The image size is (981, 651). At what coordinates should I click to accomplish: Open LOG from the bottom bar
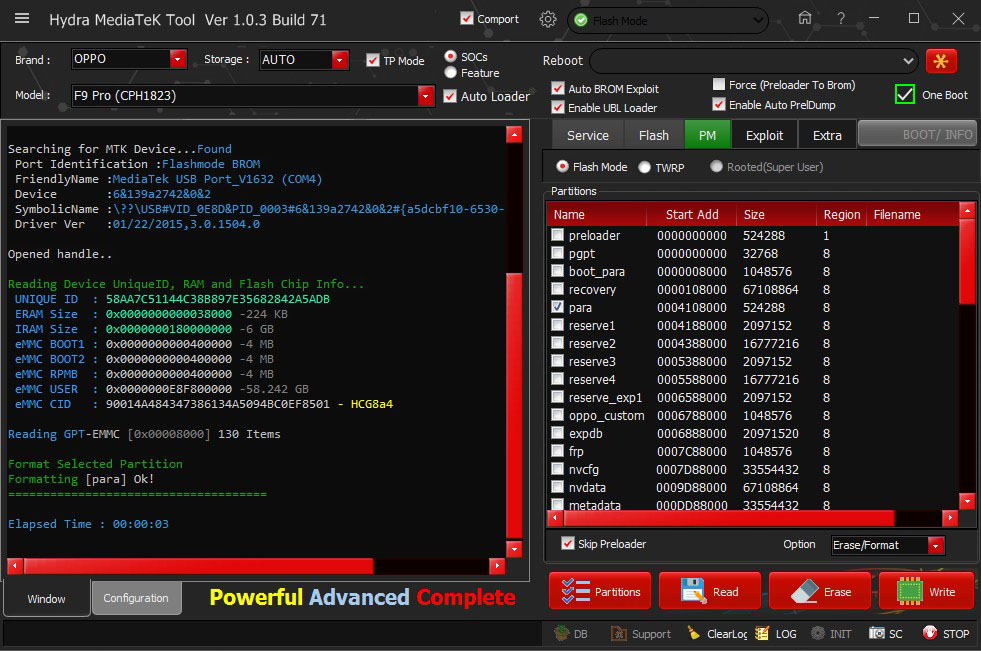pos(776,633)
